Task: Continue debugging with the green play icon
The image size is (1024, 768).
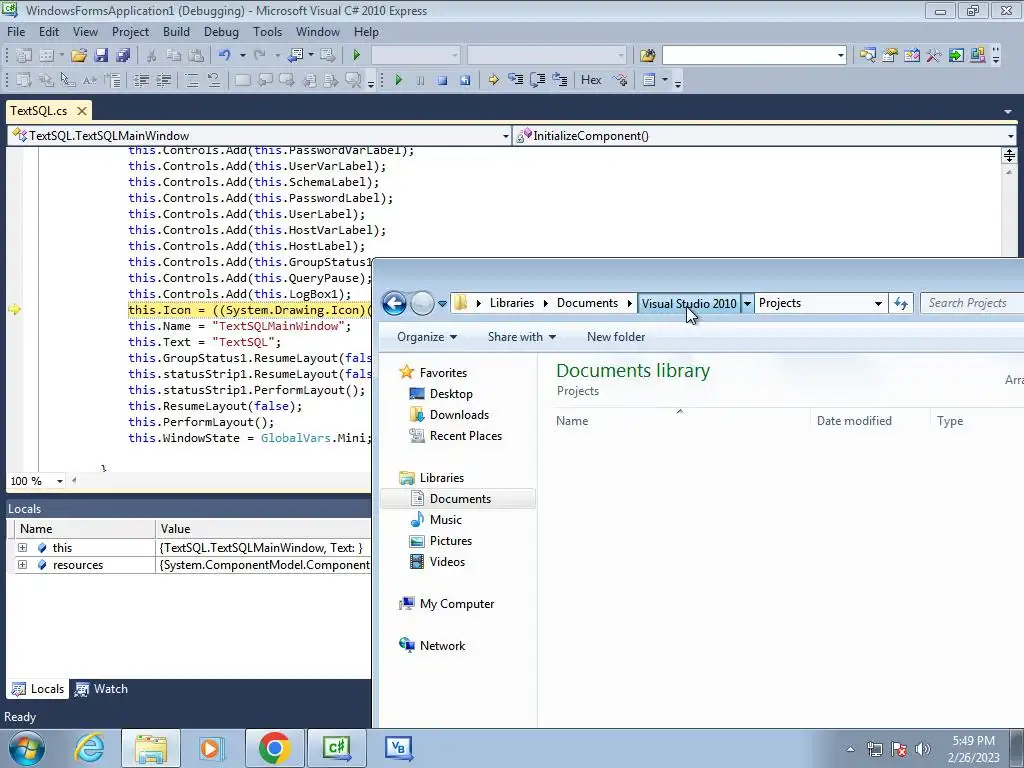Action: (x=398, y=80)
